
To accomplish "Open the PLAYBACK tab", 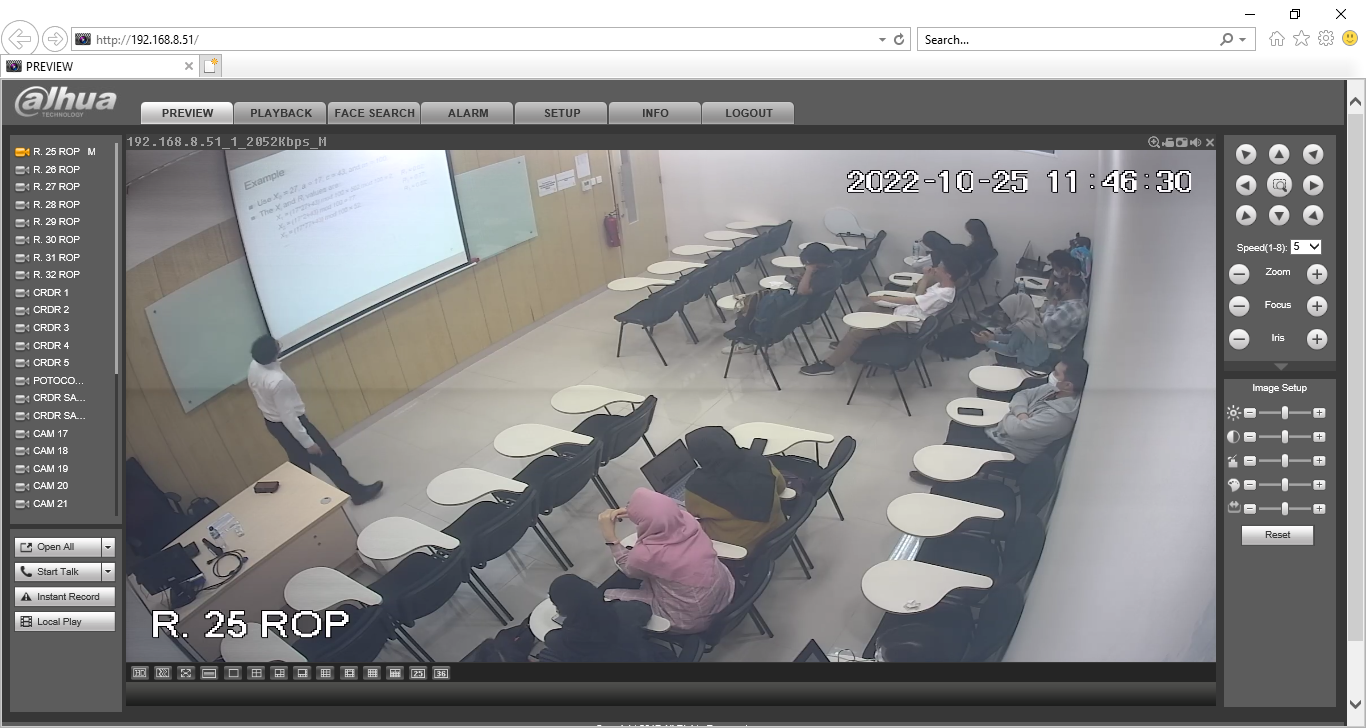I will point(281,113).
